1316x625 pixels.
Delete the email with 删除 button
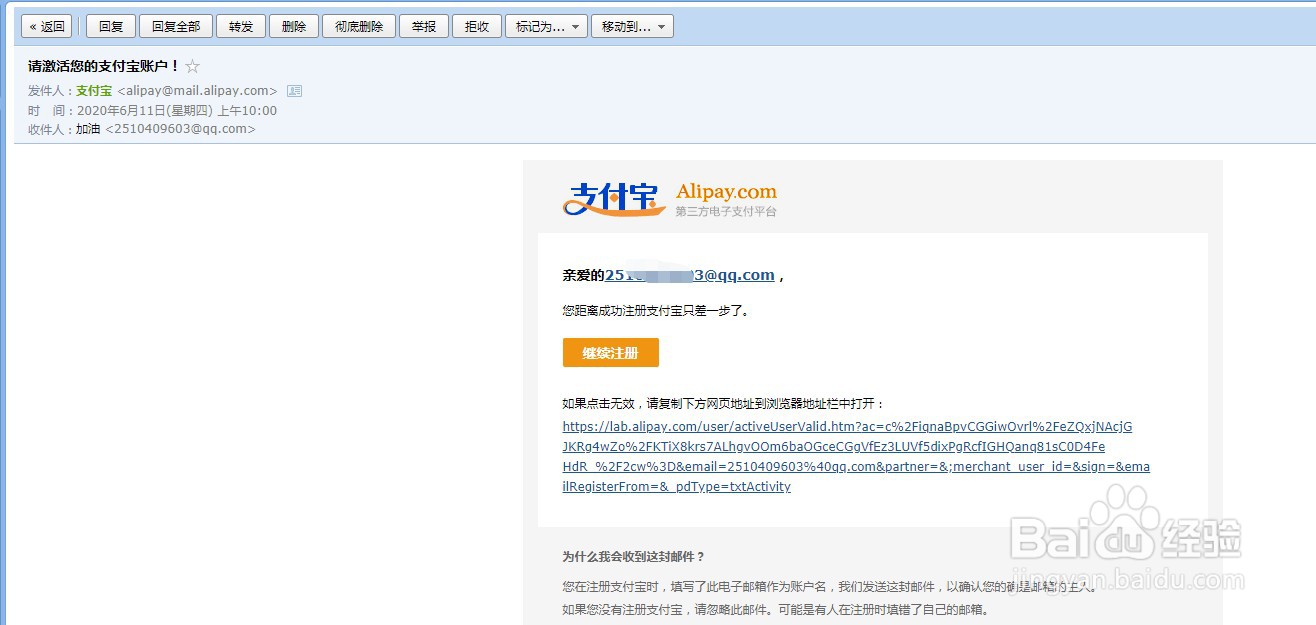294,27
